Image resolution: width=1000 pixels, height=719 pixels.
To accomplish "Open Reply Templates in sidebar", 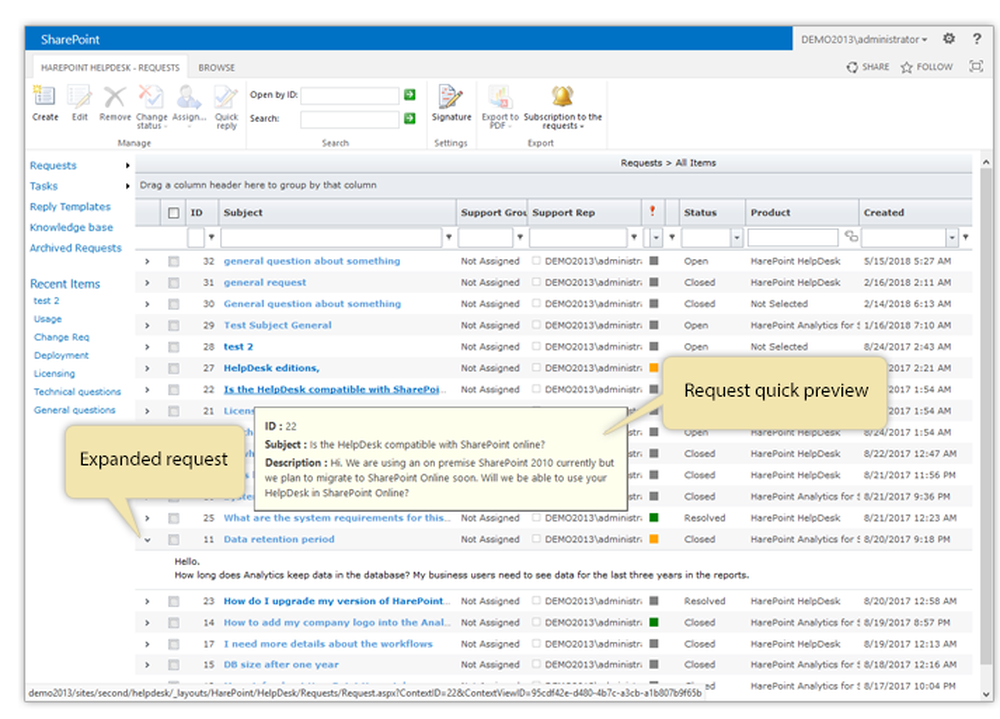I will pos(70,207).
